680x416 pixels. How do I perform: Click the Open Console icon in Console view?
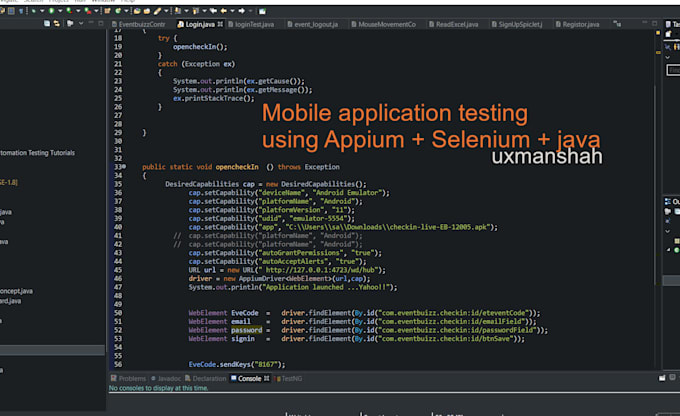662,378
